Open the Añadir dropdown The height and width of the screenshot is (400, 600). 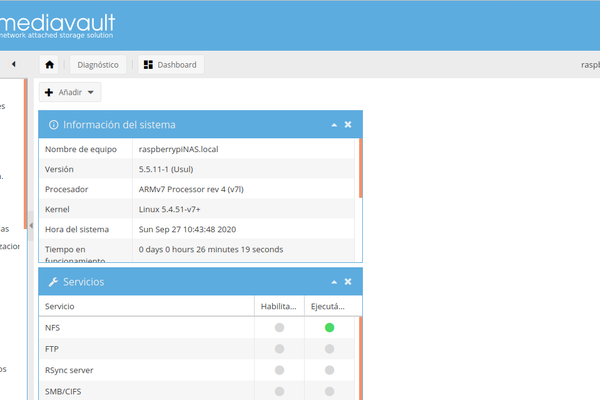click(x=70, y=92)
